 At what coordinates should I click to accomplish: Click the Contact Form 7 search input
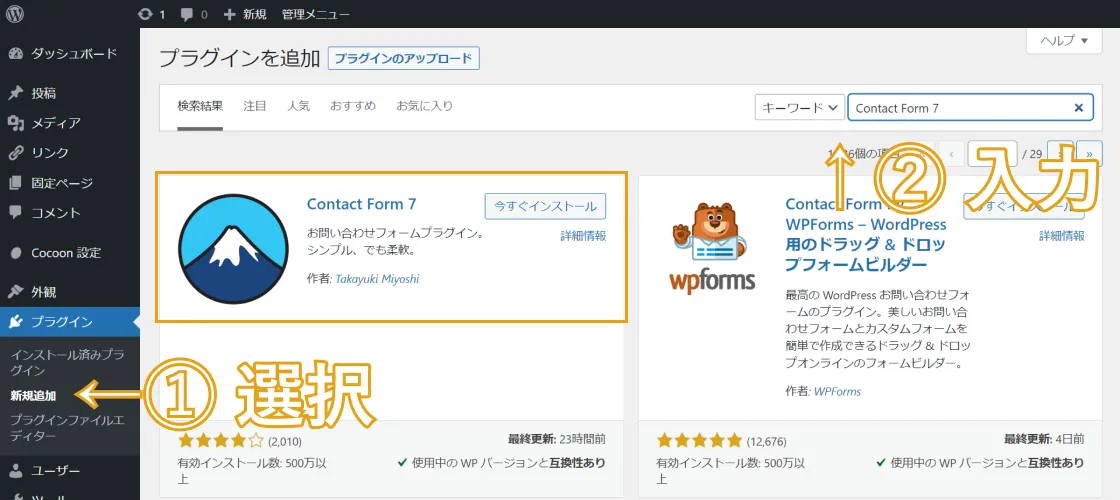[x=960, y=108]
